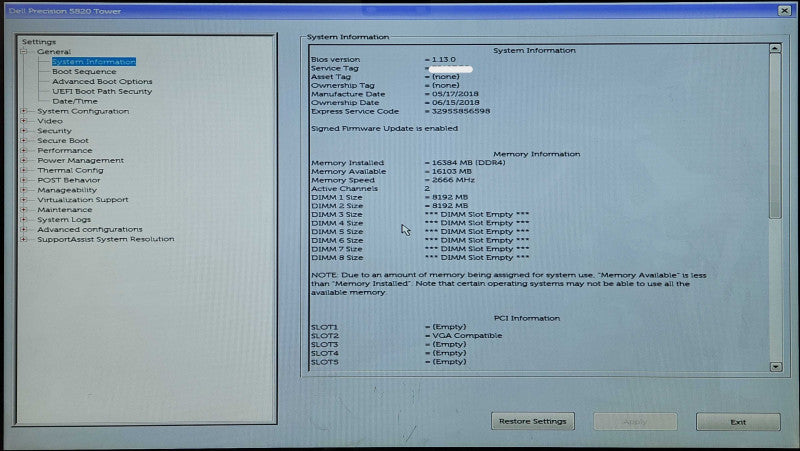800x451 pixels.
Task: Select System Configuration category label
Action: point(83,111)
